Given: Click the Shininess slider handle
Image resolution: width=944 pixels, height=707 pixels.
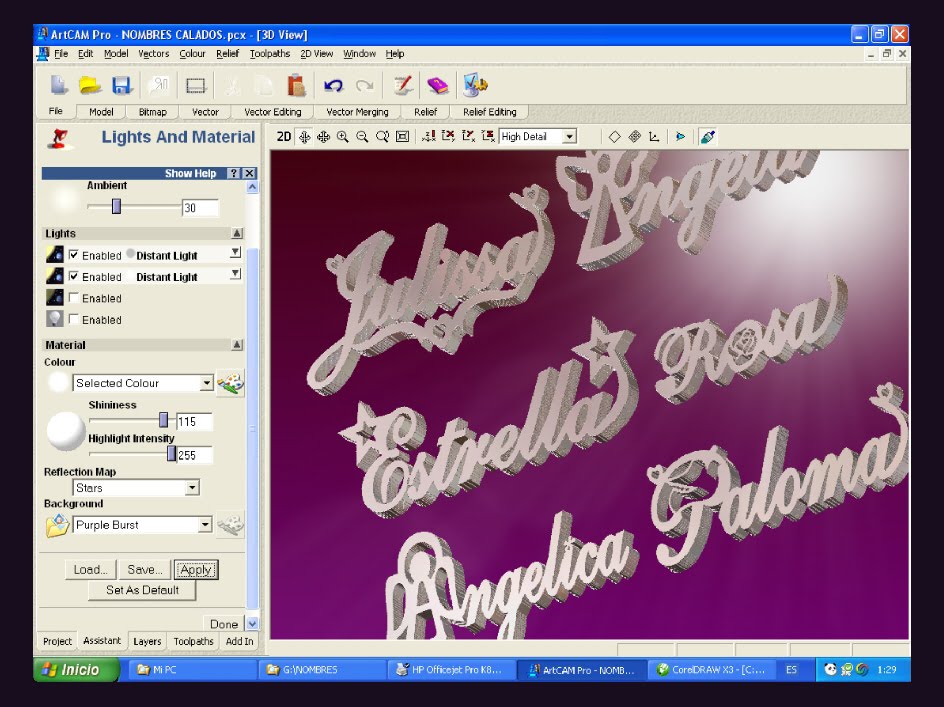Looking at the screenshot, I should (x=163, y=420).
